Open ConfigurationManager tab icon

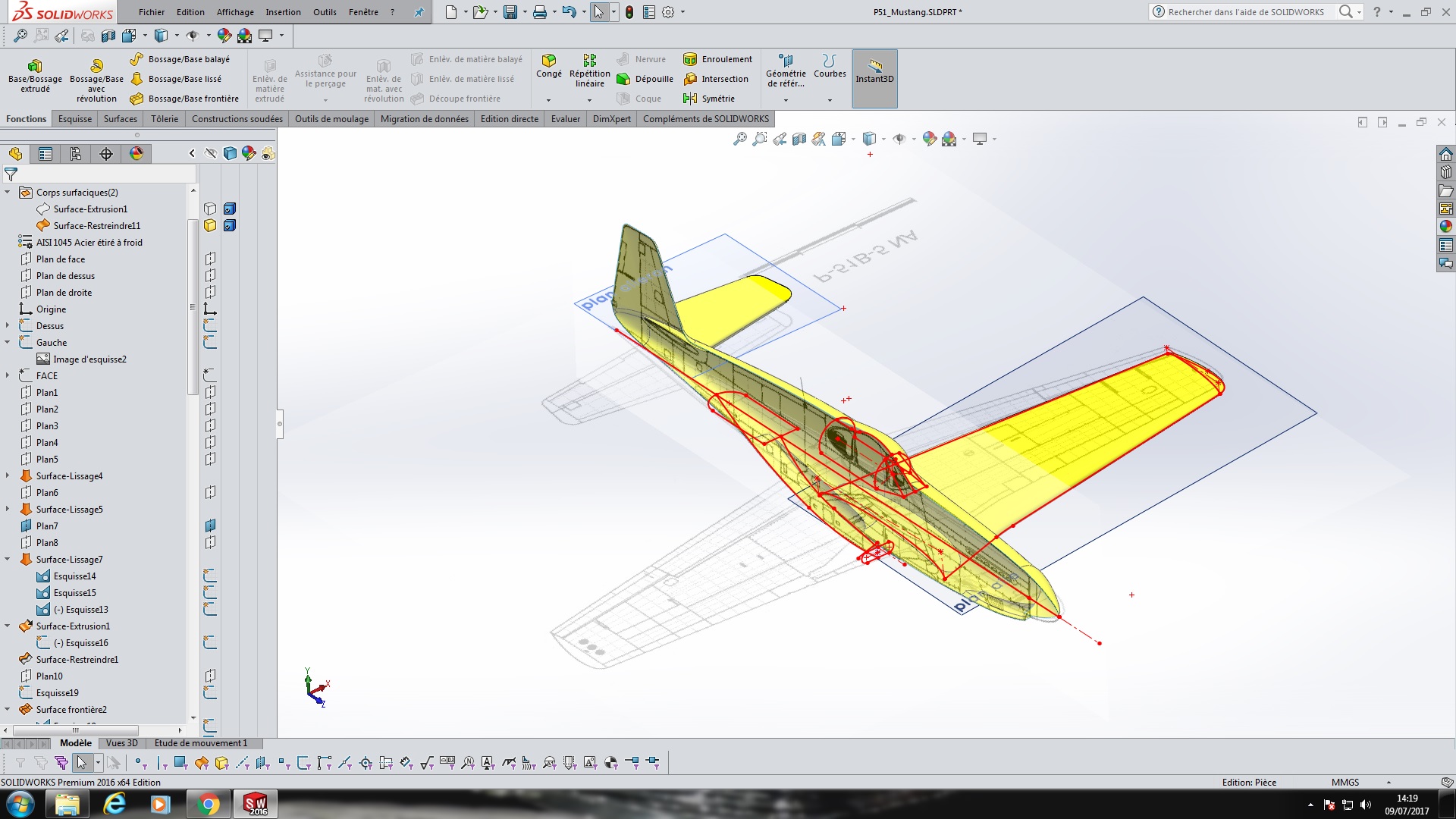pyautogui.click(x=76, y=154)
